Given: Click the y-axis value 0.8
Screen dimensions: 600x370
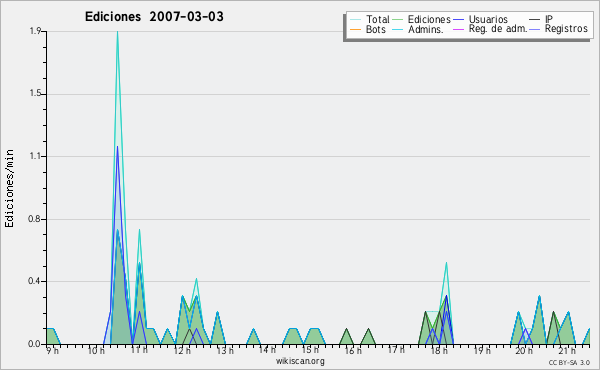Looking at the screenshot, I should coord(34,219).
